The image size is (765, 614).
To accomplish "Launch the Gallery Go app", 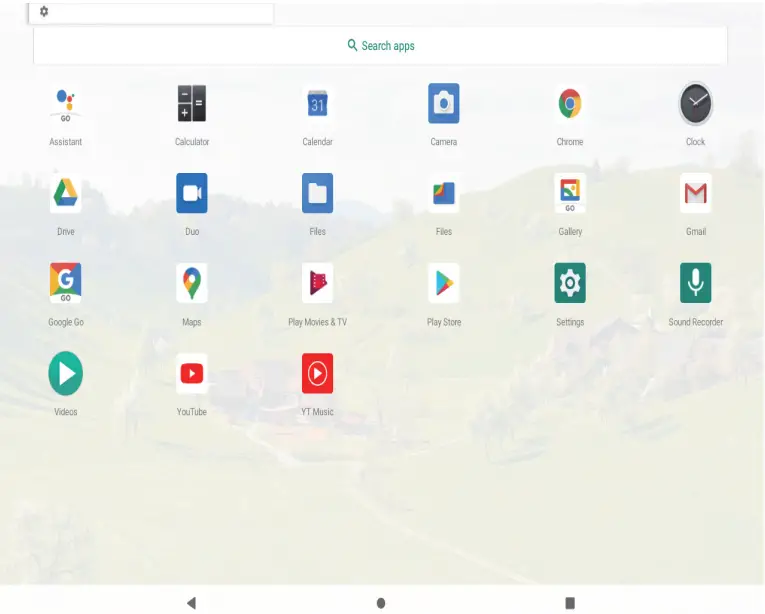I will tap(570, 193).
